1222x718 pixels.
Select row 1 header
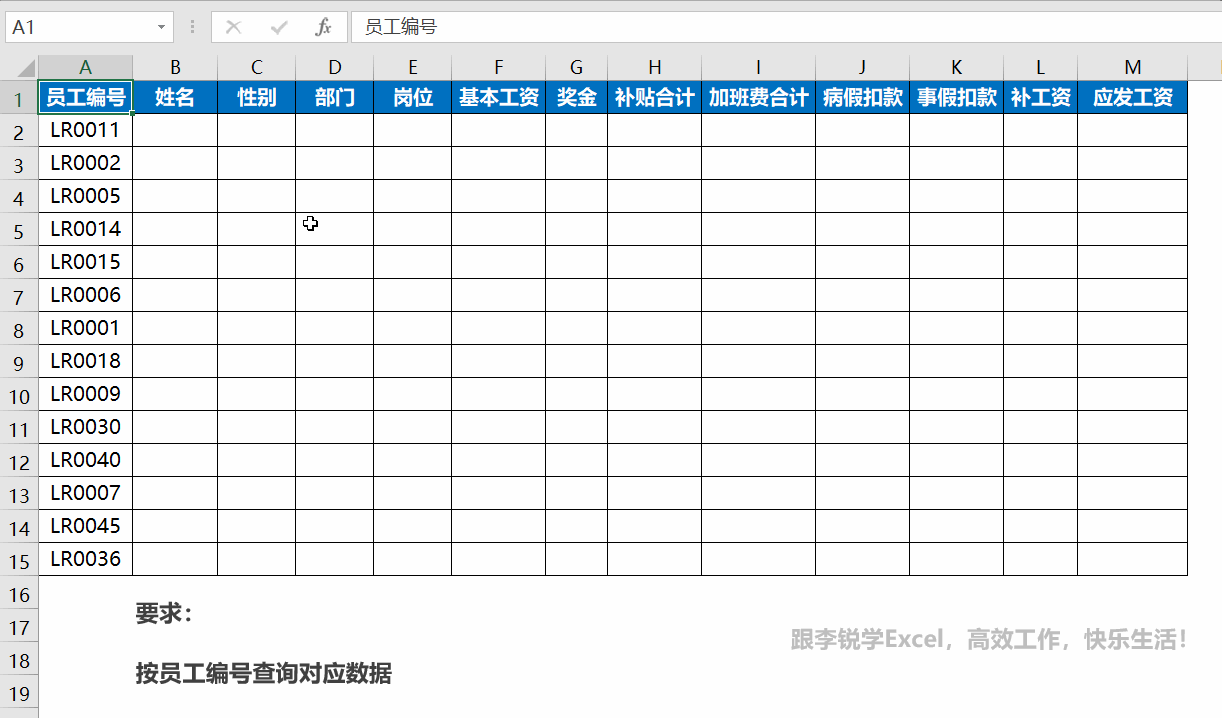pyautogui.click(x=19, y=97)
